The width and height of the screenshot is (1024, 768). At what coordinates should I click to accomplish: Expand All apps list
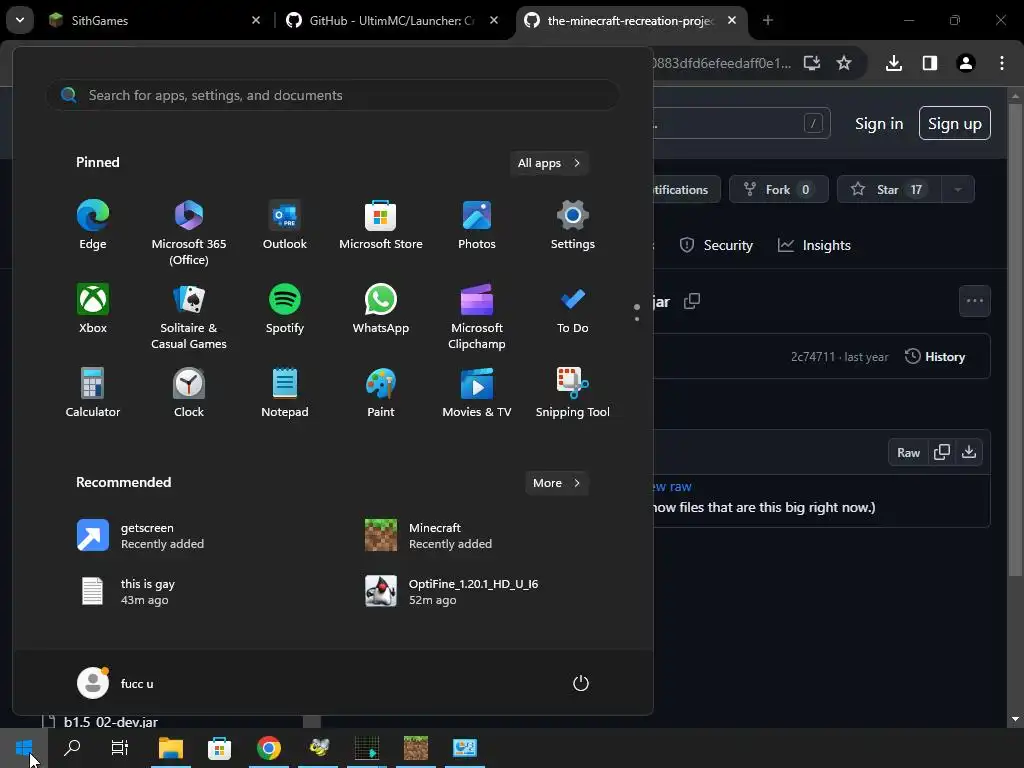pyautogui.click(x=549, y=163)
